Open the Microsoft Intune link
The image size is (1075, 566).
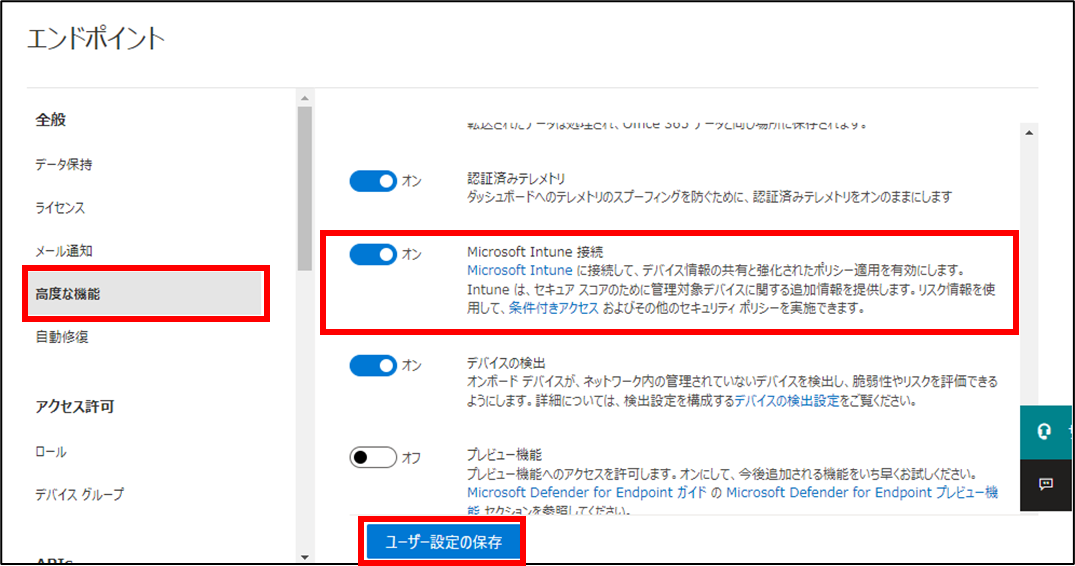520,270
